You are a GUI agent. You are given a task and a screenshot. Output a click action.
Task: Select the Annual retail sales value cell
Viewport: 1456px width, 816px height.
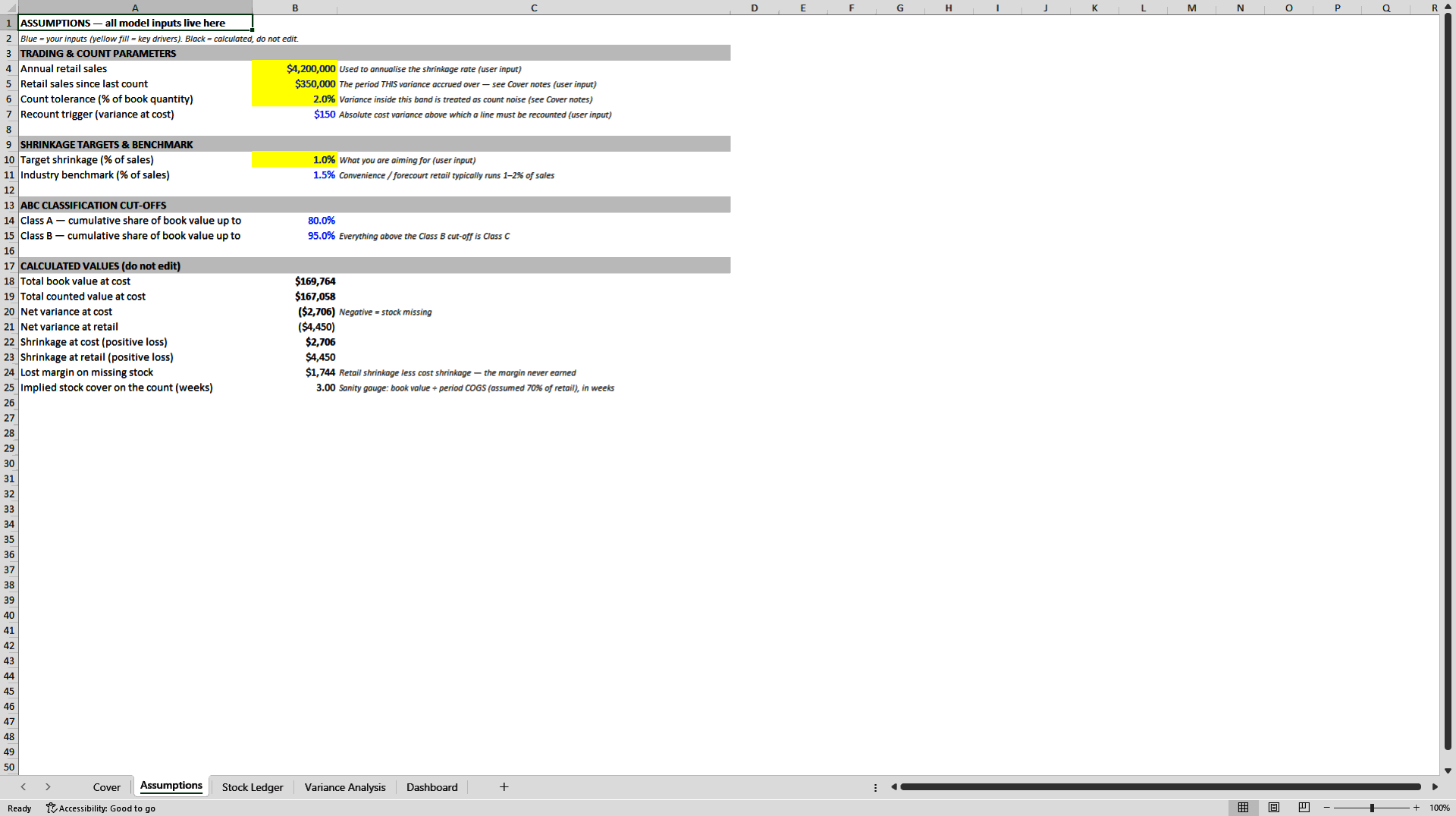pyautogui.click(x=294, y=69)
